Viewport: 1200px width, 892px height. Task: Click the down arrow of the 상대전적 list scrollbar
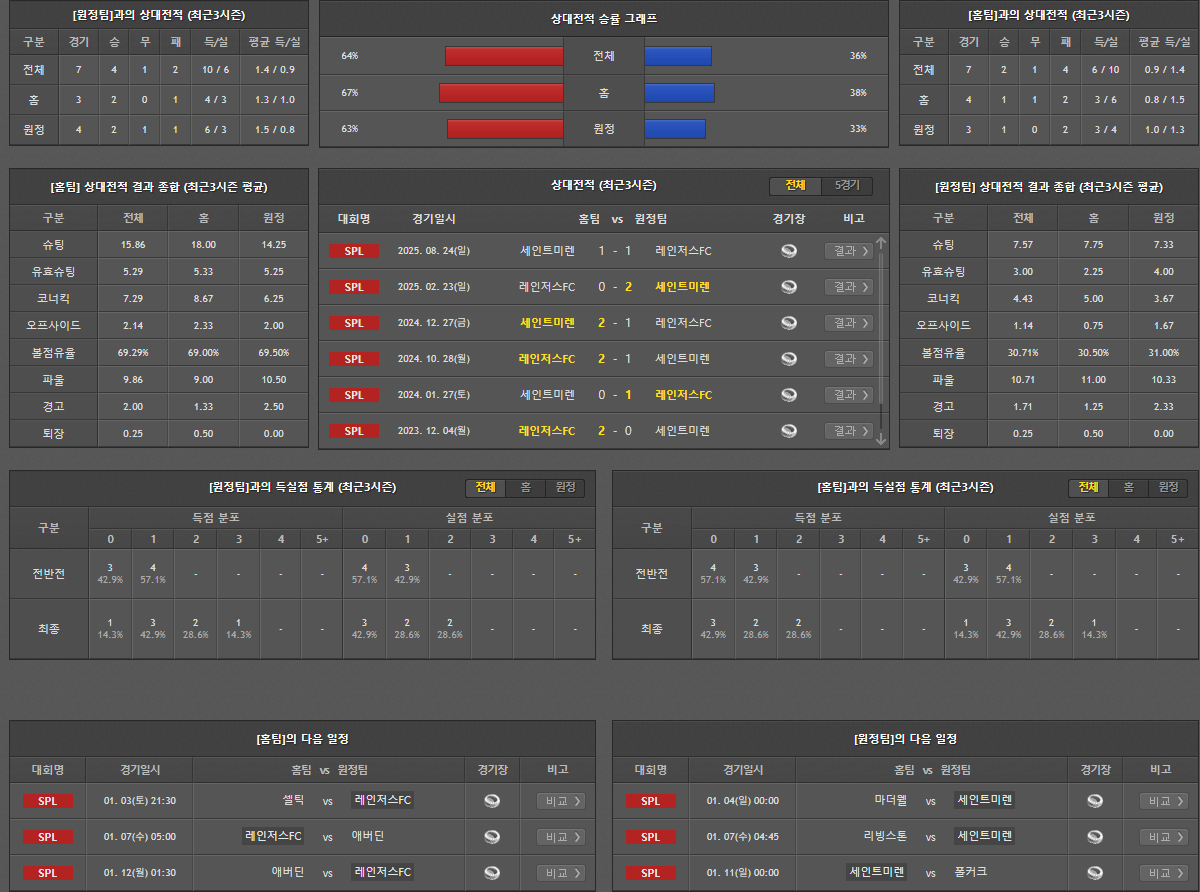pyautogui.click(x=881, y=439)
